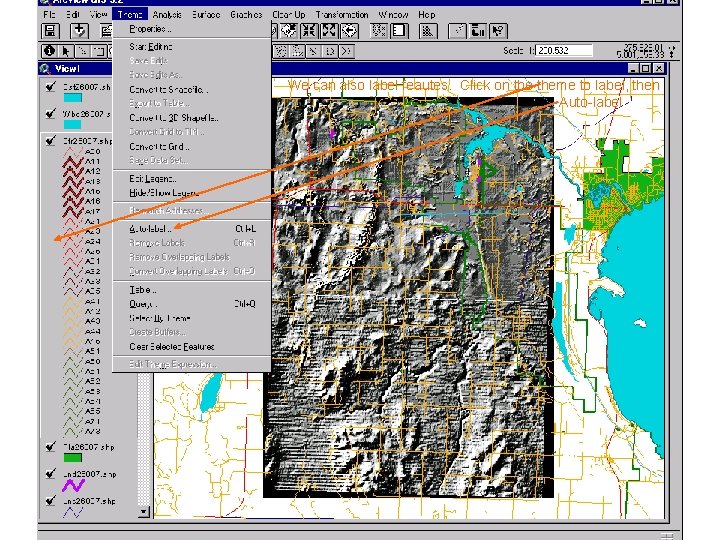Open the Query menu item
The width and height of the screenshot is (720, 540).
(x=142, y=303)
